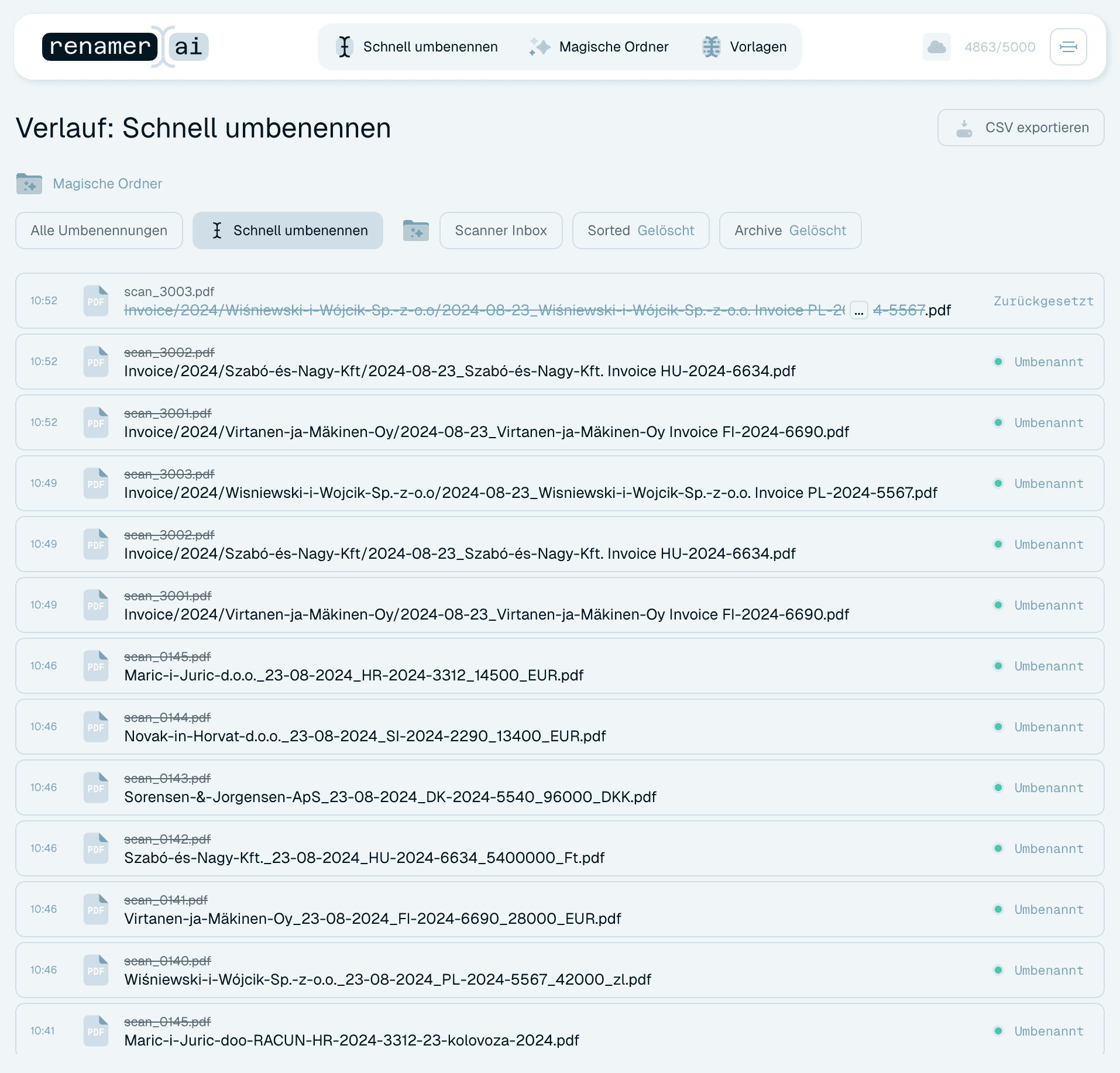Click PDF icon of Zurückgesetzt scan_3003.pdf row
Viewport: 1120px width, 1073px height.
point(96,301)
